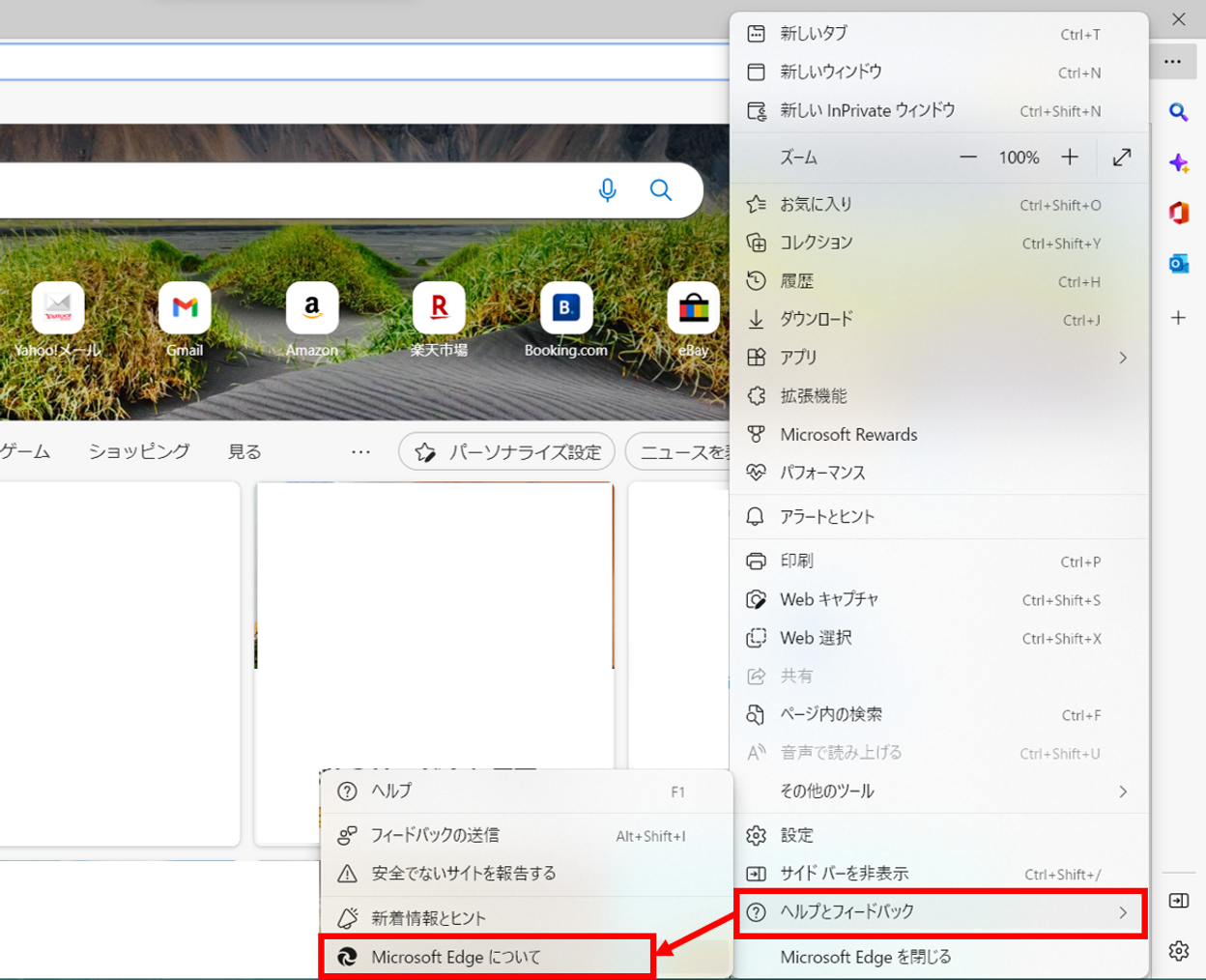Viewport: 1206px width, 980px height.
Task: Expand the その他のツール submenu
Action: click(939, 792)
